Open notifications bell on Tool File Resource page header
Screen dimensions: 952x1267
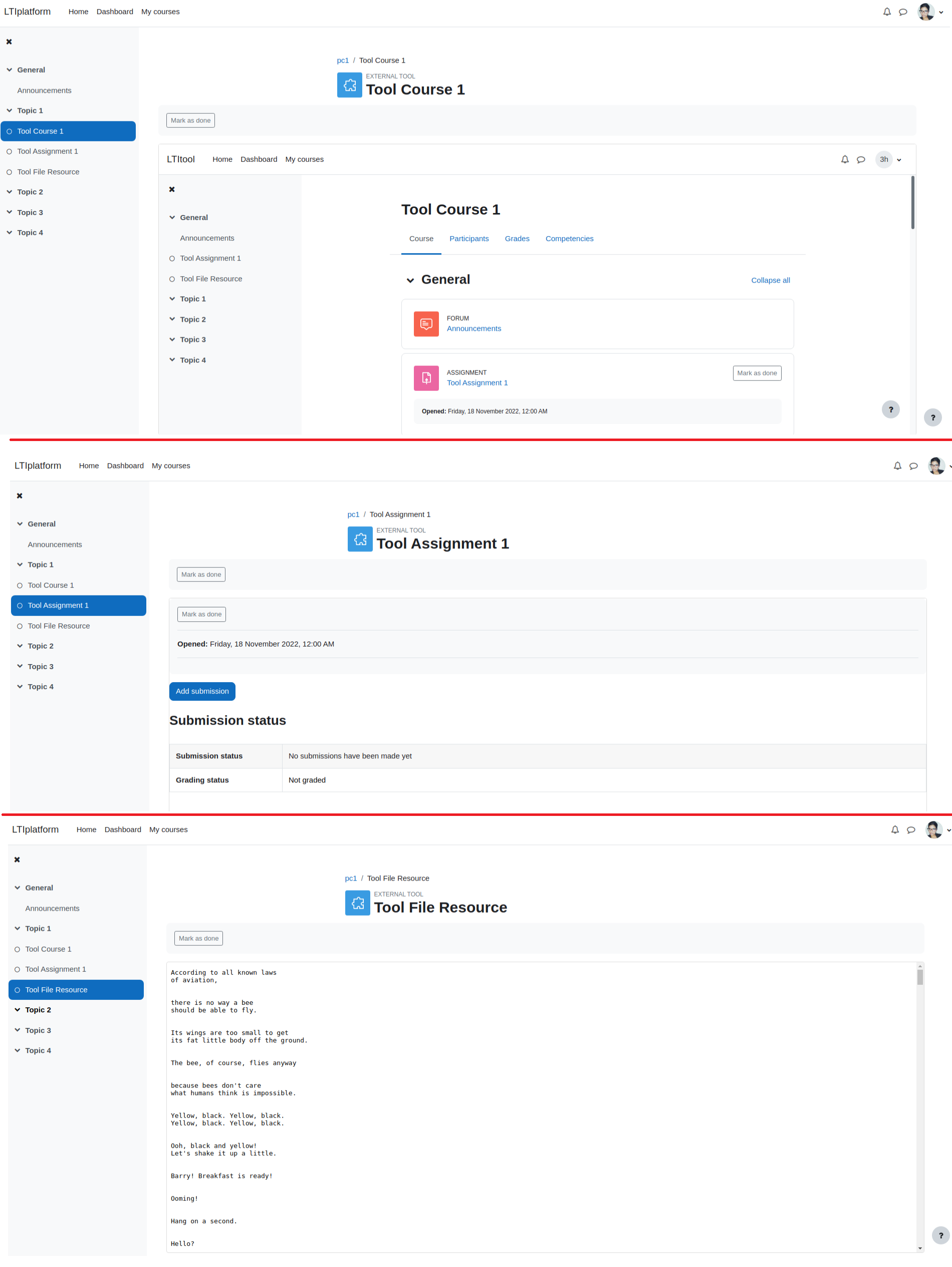(x=895, y=829)
